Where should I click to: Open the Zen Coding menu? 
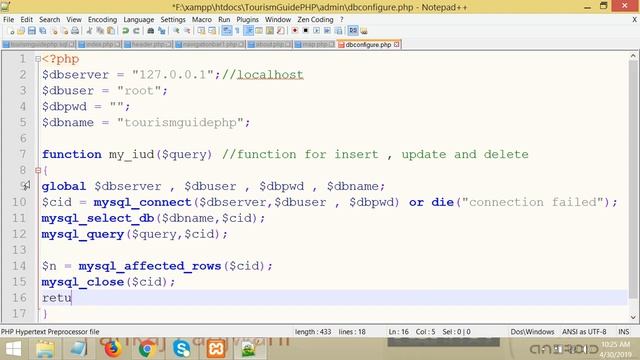[315, 20]
